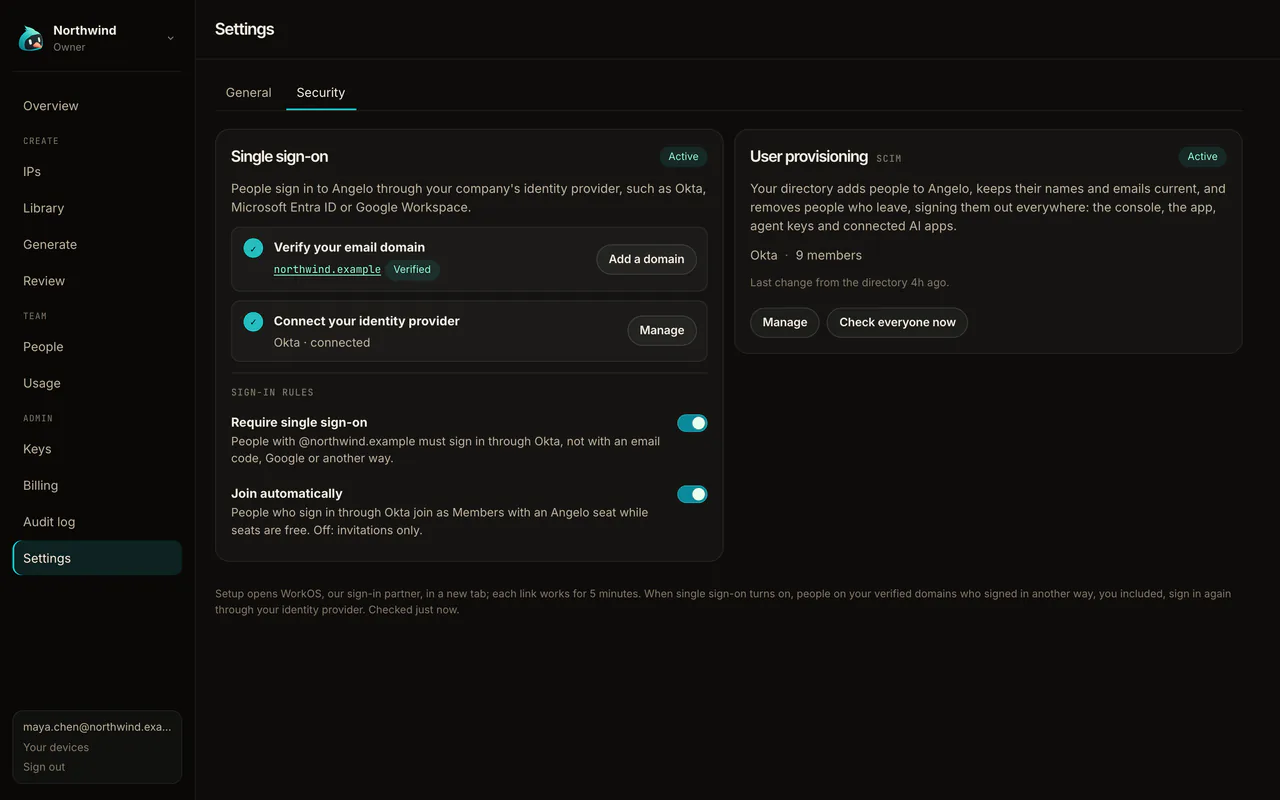Image resolution: width=1280 pixels, height=800 pixels.
Task: Toggle Join automatically switch
Action: click(x=692, y=494)
